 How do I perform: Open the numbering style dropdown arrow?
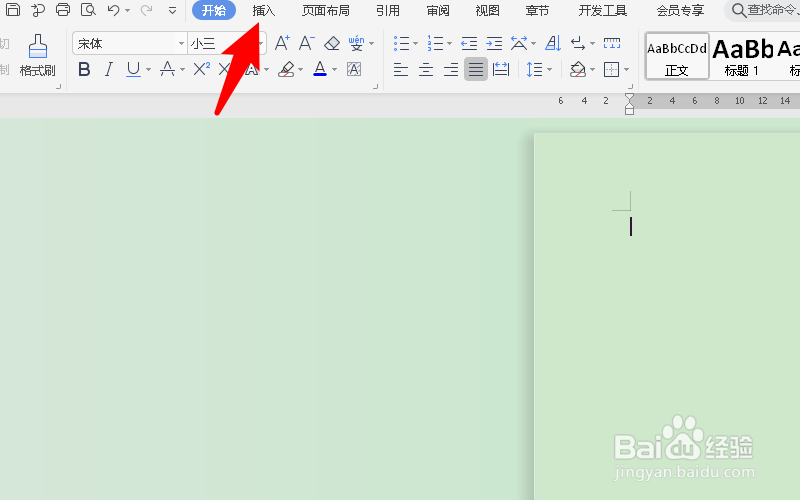[x=449, y=44]
